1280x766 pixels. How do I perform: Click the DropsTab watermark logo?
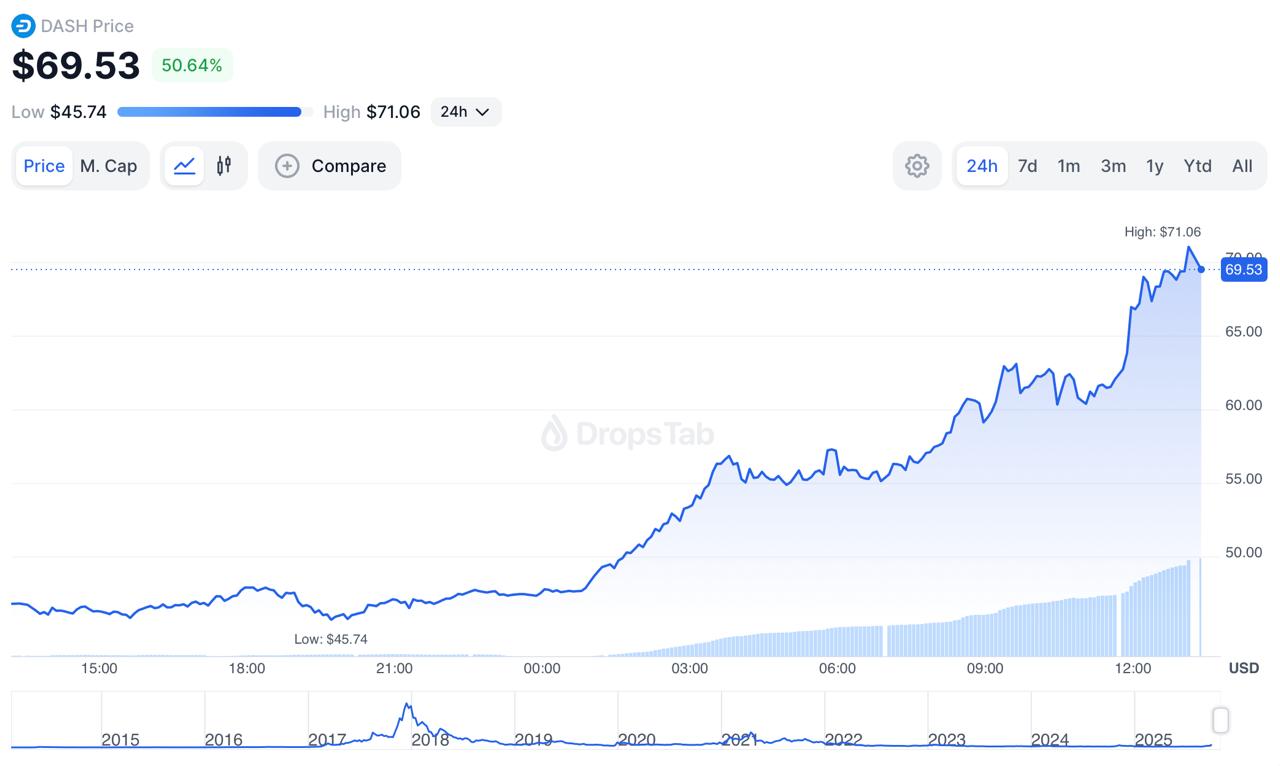[554, 434]
